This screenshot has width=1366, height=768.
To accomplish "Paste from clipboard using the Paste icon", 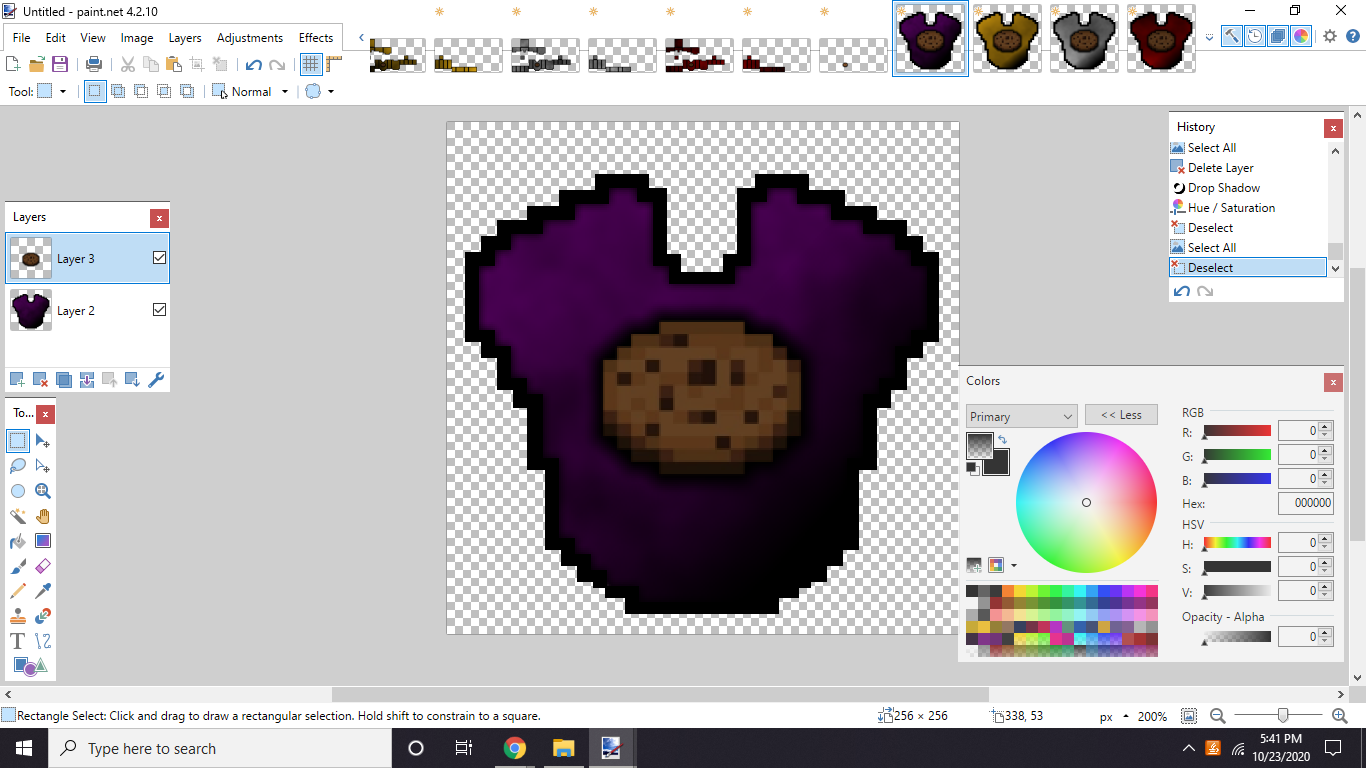I will pyautogui.click(x=173, y=64).
